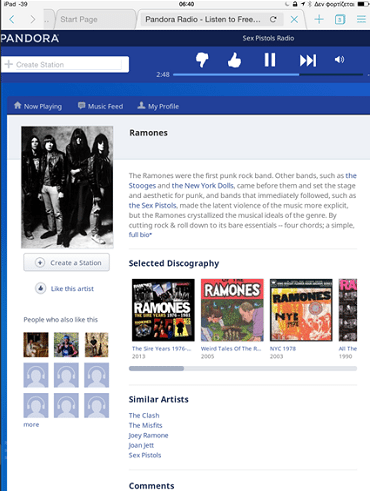This screenshot has height=491, width=370.
Task: Open the tab overview icon
Action: 340,19
